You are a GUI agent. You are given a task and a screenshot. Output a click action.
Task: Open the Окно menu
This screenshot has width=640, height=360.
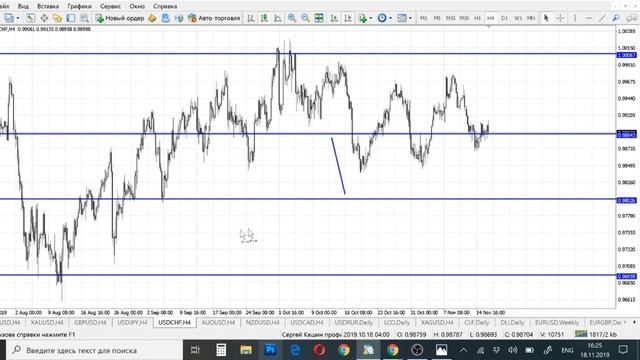point(137,6)
